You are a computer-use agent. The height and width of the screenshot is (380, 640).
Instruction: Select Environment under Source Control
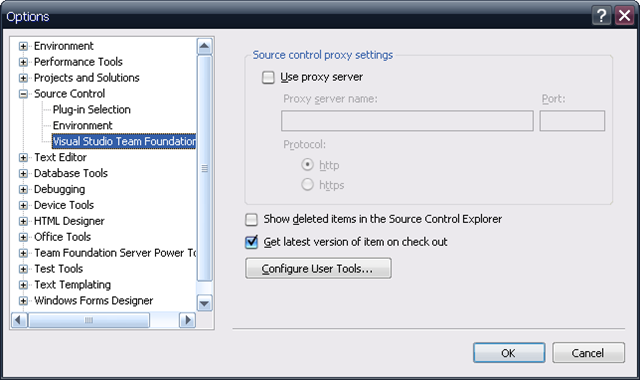pyautogui.click(x=82, y=125)
